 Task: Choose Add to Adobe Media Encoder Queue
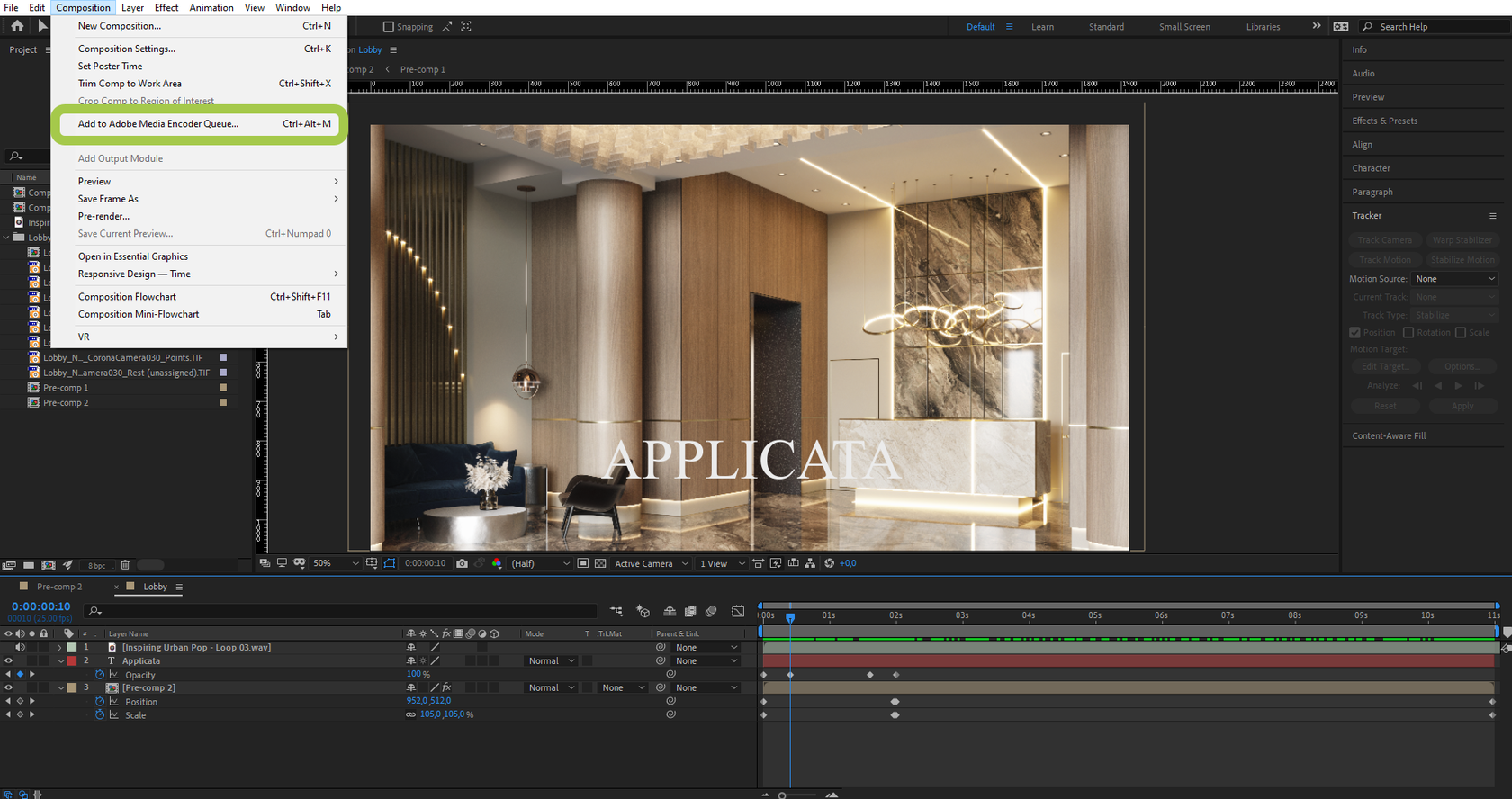(x=158, y=124)
